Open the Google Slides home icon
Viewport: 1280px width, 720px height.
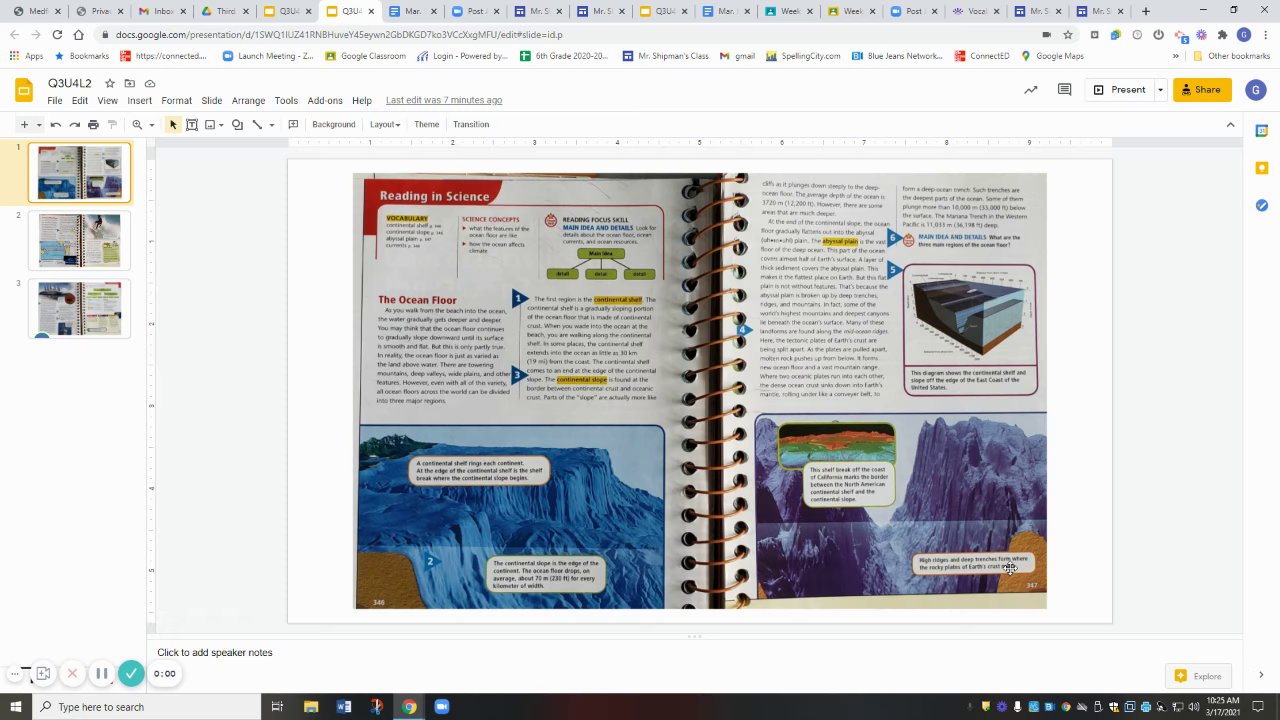point(24,91)
